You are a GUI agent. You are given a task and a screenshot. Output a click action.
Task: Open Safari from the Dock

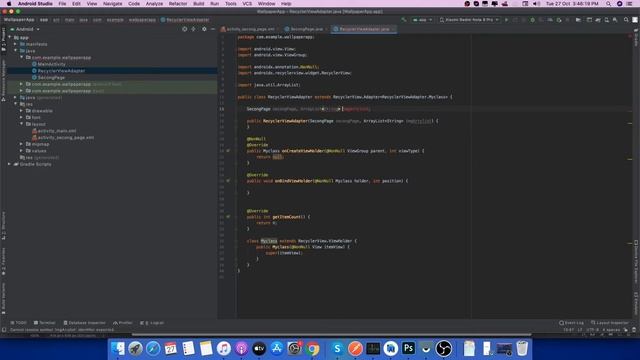[153, 349]
